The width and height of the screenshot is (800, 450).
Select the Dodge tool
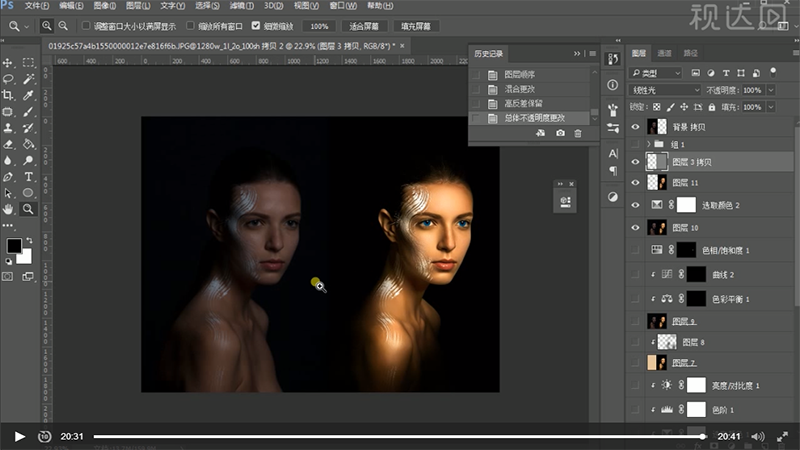click(x=28, y=160)
